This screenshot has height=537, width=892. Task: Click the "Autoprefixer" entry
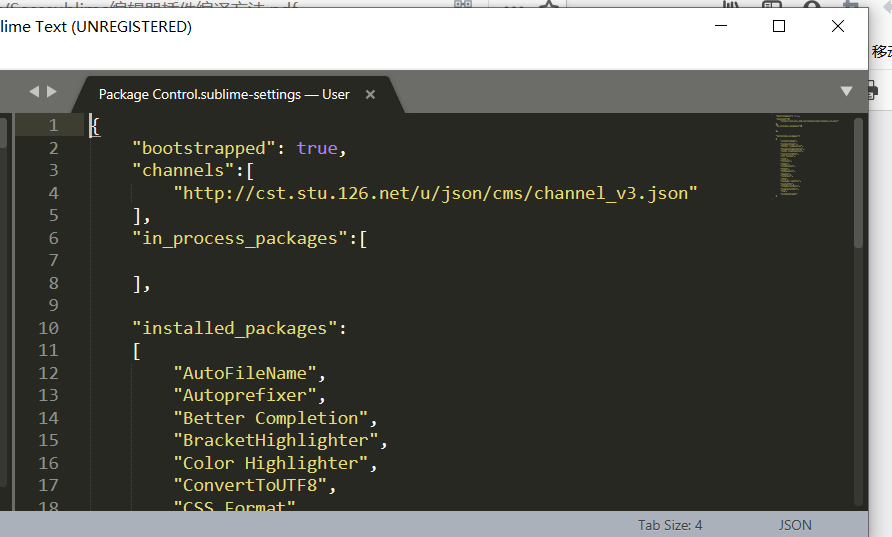pyautogui.click(x=245, y=395)
